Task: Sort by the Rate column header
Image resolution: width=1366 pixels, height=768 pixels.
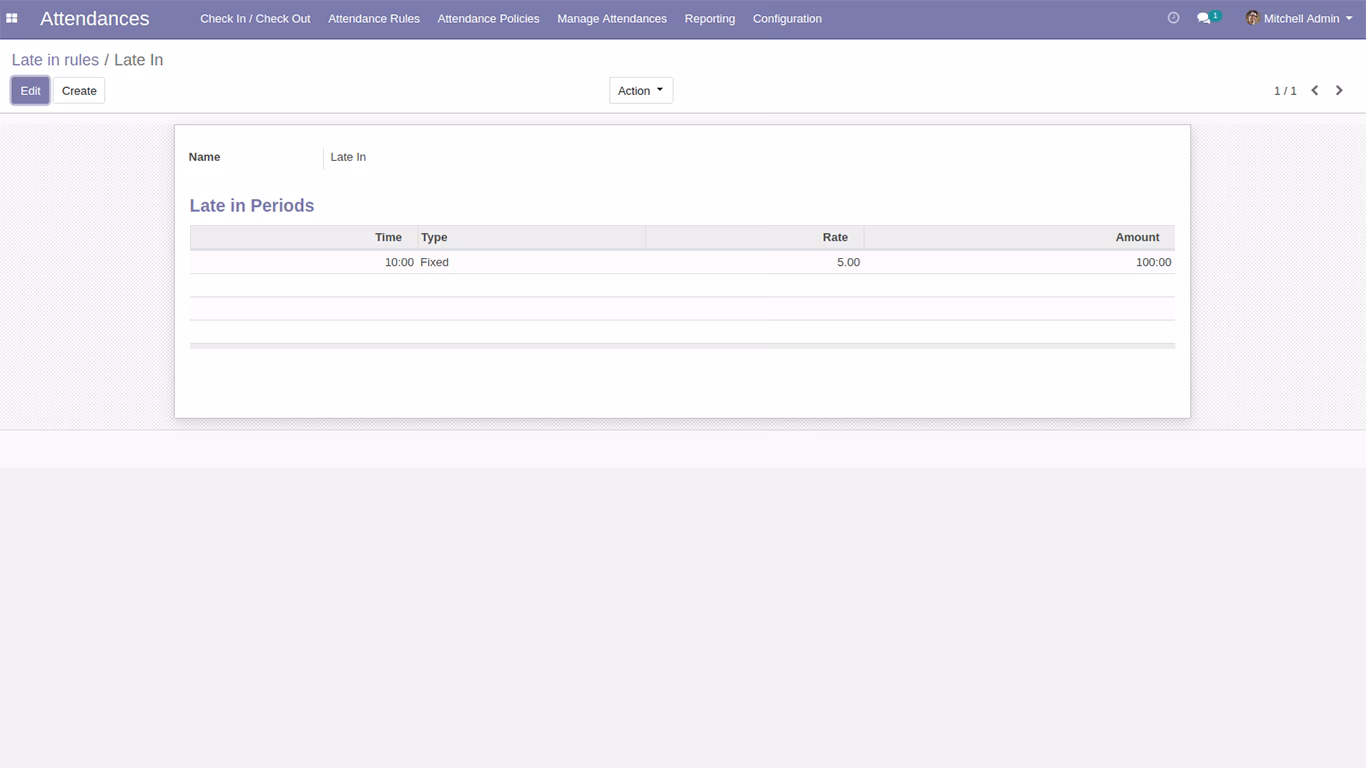Action: 755,237
